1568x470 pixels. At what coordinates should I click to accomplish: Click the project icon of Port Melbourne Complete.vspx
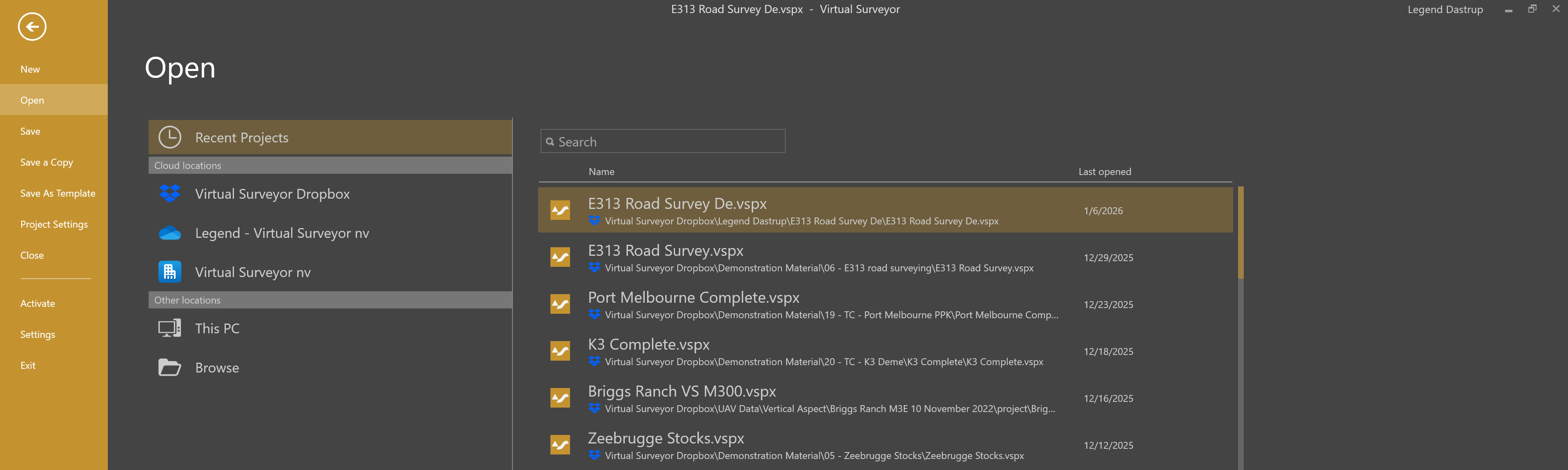[x=560, y=304]
